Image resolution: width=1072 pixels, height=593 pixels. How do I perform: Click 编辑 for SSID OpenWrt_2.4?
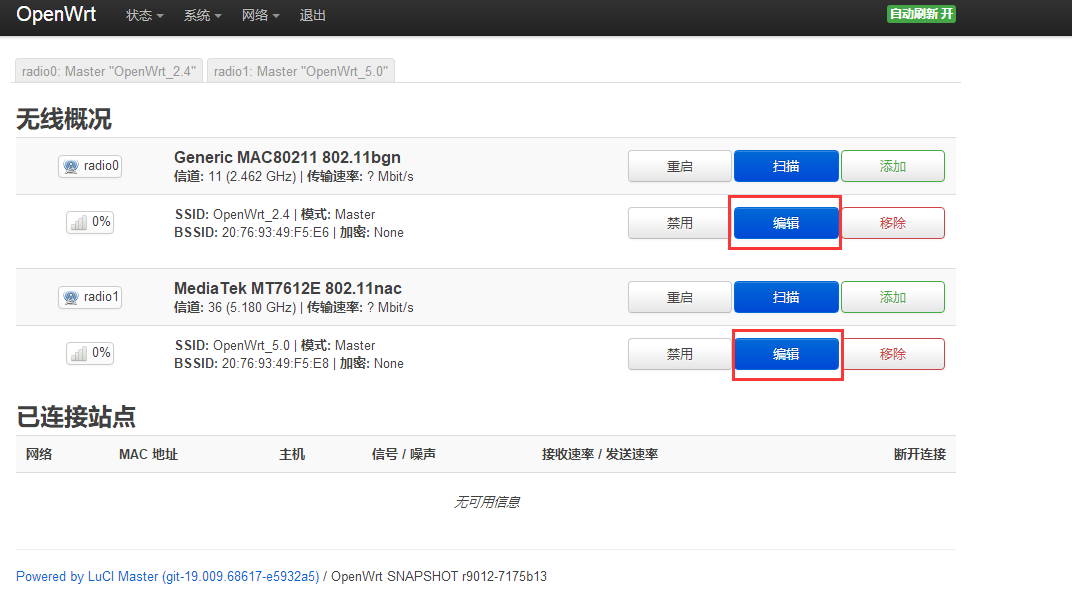(x=786, y=223)
